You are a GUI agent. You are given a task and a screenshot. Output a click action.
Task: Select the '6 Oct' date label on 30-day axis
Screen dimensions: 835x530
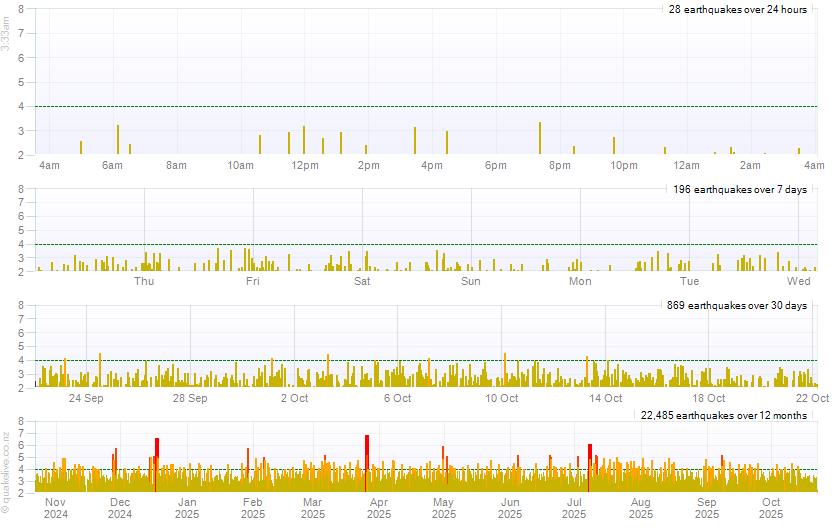point(398,398)
